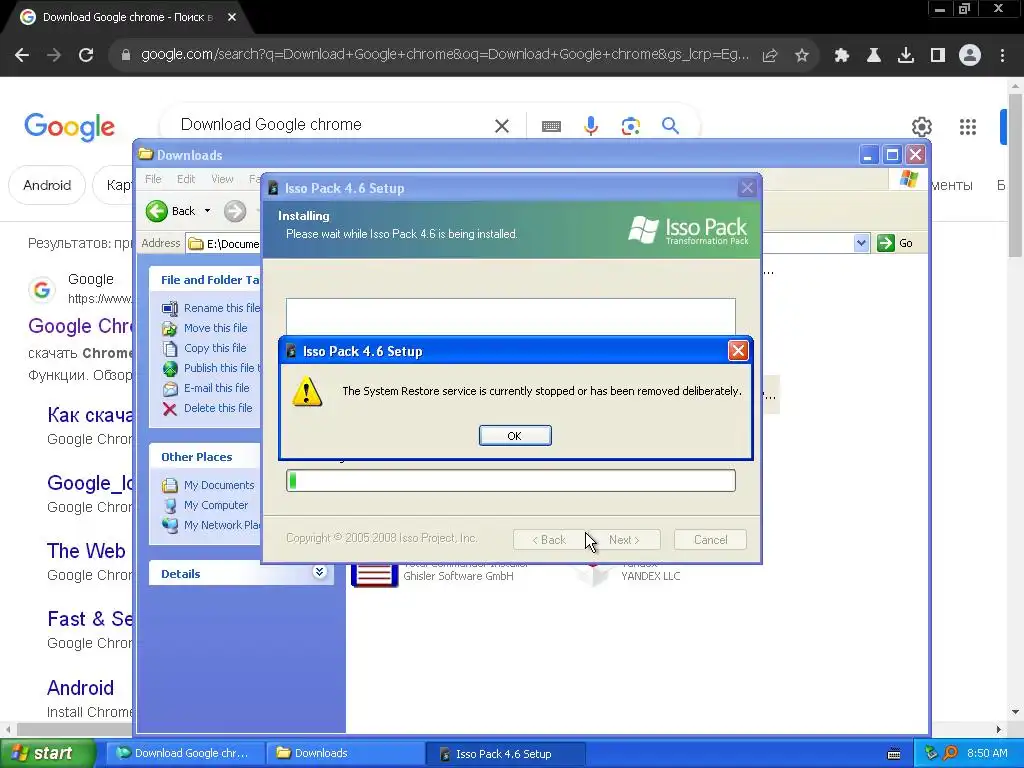1024x768 pixels.
Task: Expand the Details panel chevron
Action: 319,573
